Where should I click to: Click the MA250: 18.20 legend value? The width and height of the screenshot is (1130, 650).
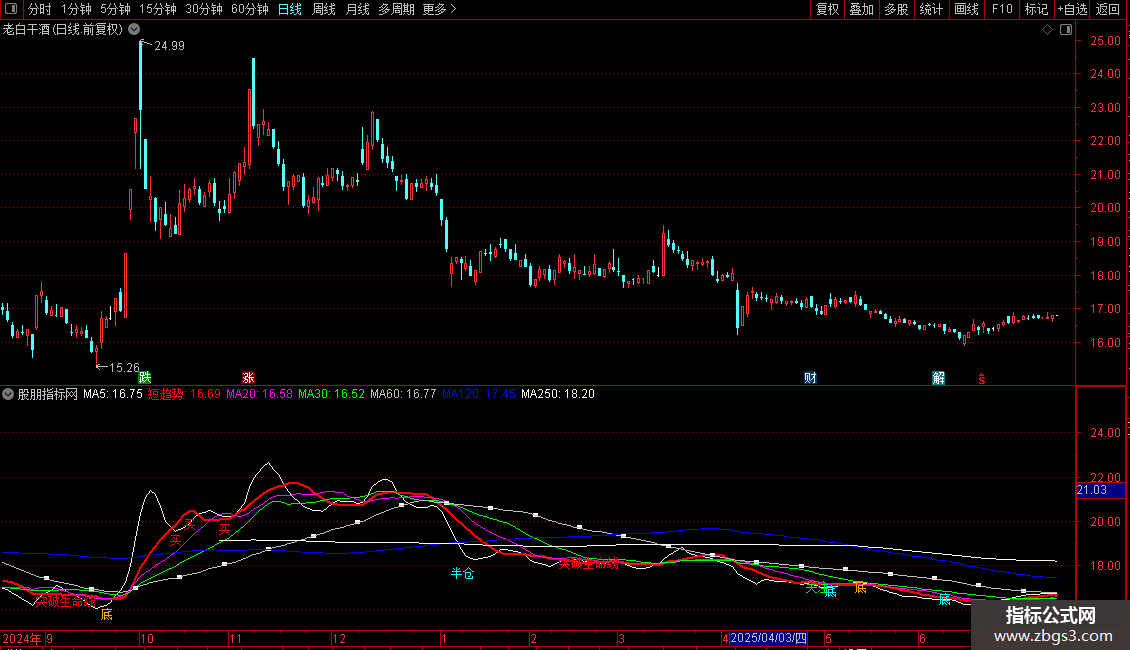pos(558,394)
